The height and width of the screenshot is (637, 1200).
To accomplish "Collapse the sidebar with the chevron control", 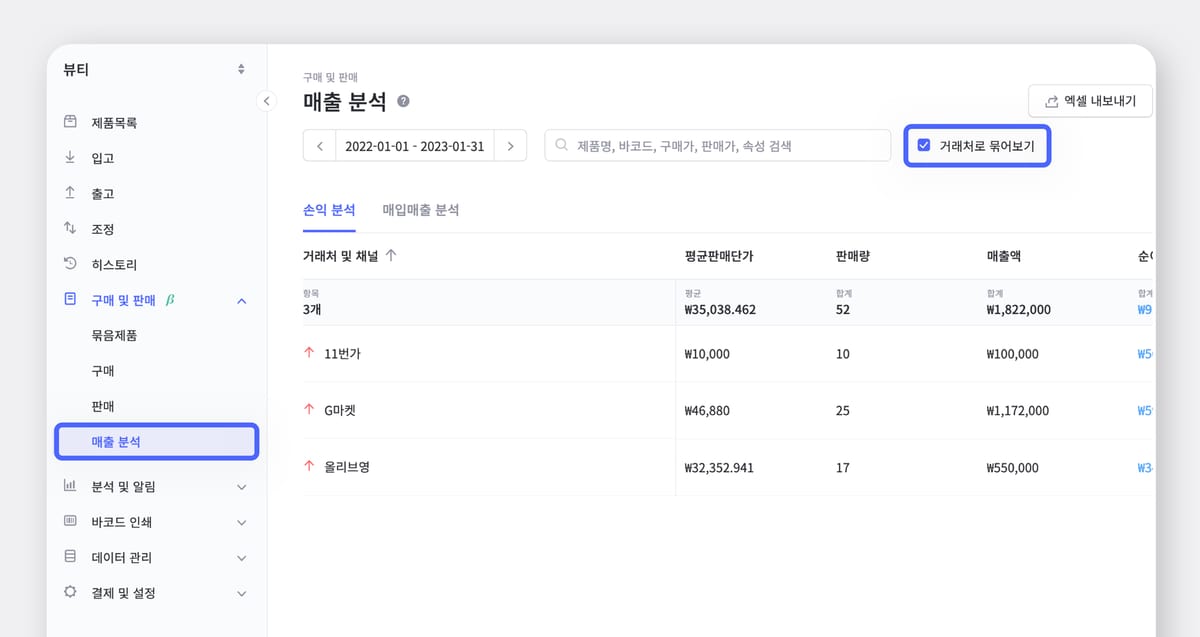I will point(266,101).
